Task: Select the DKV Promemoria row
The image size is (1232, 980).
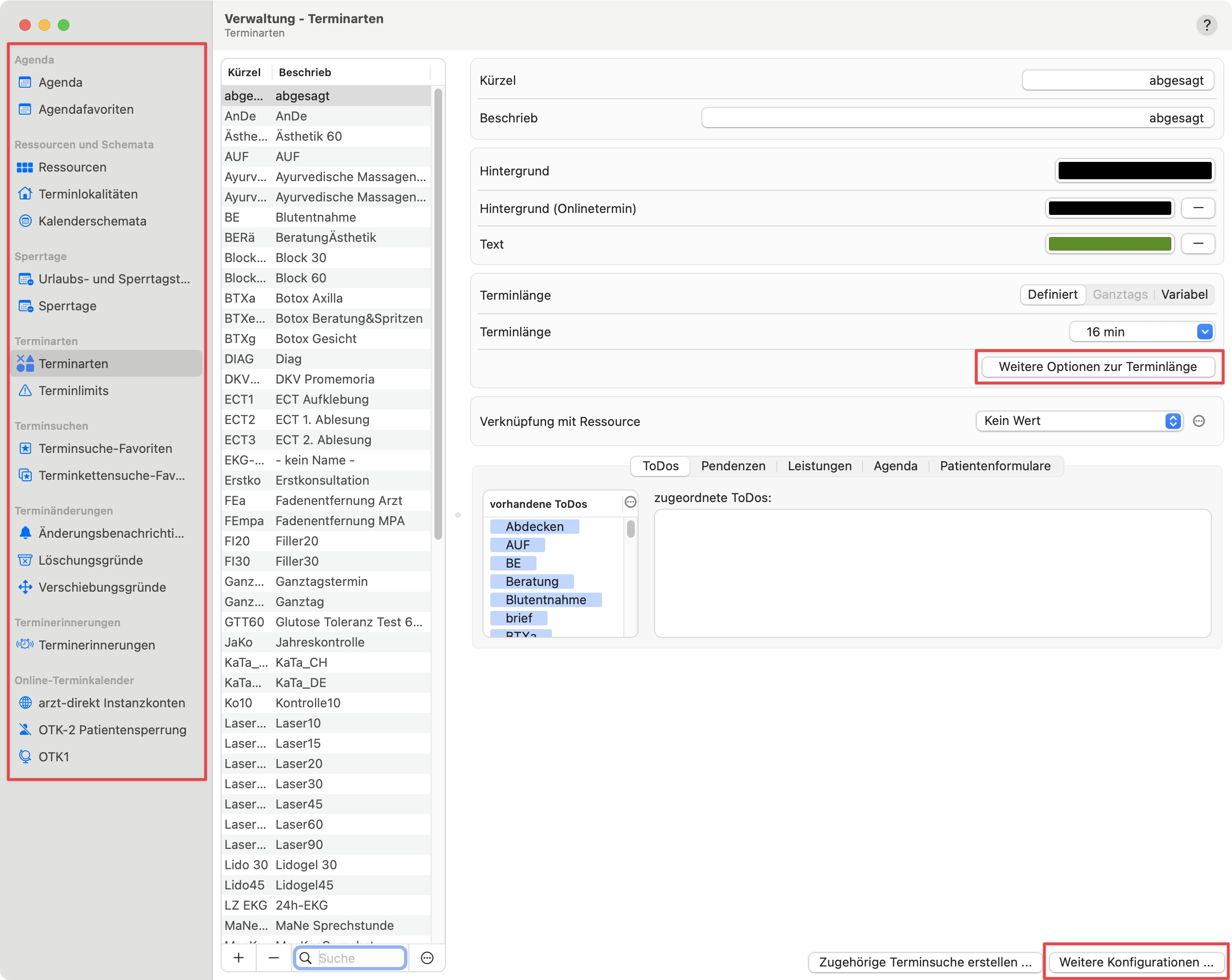Action: point(326,379)
